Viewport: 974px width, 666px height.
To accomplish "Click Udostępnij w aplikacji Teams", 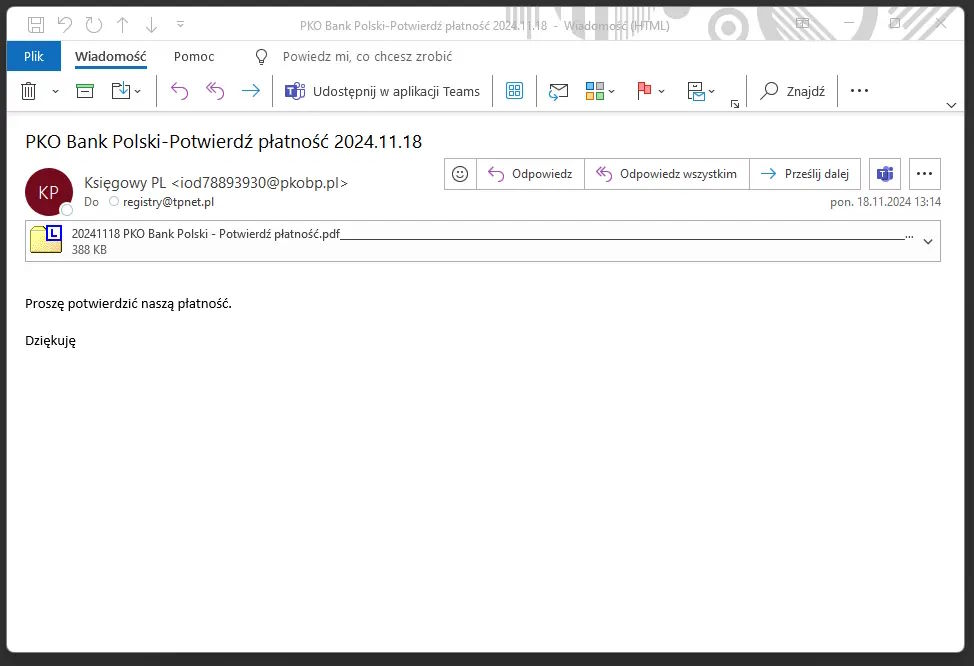I will coord(383,91).
